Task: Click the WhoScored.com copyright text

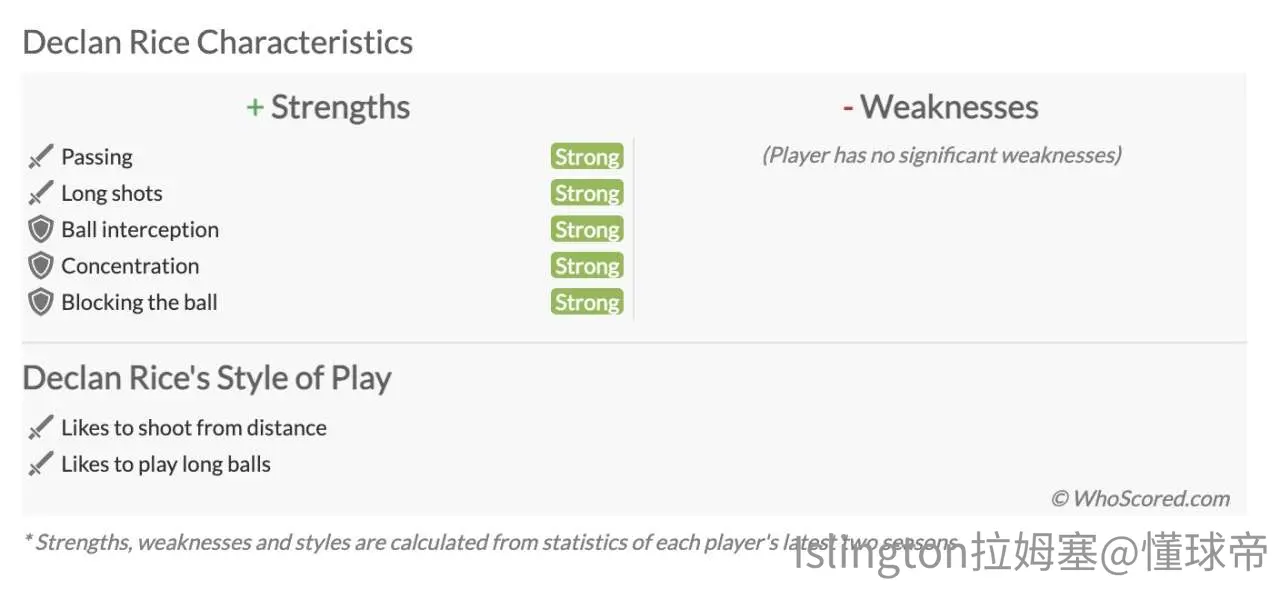Action: click(x=1140, y=498)
